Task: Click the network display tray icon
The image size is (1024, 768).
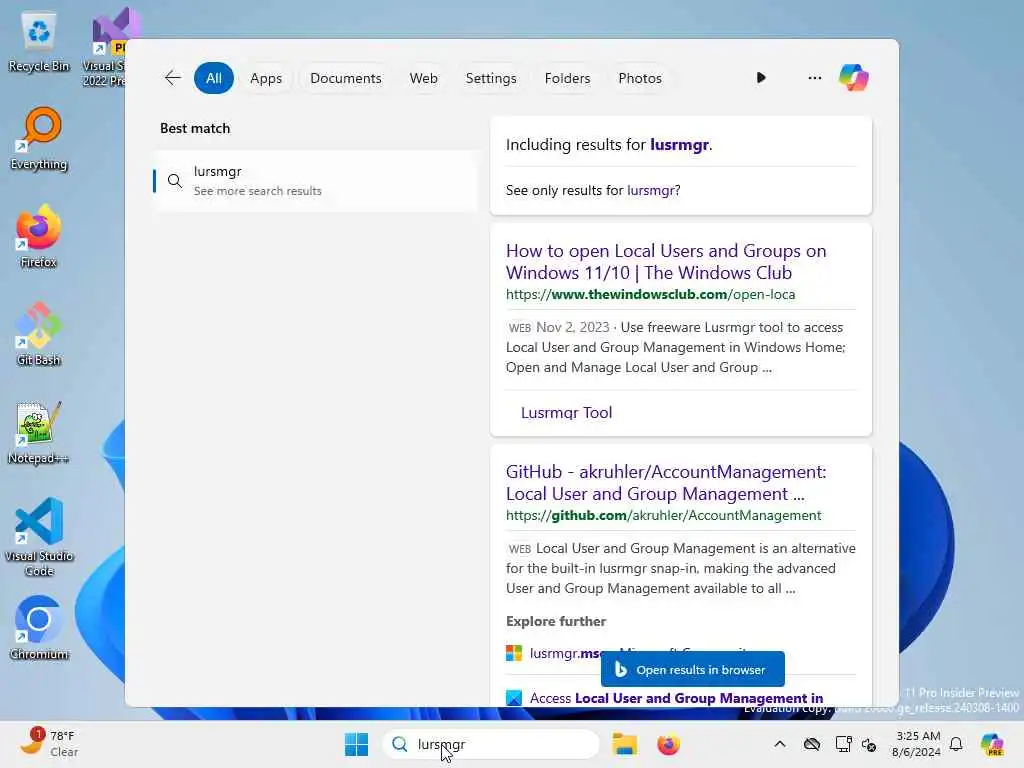Action: pyautogui.click(x=843, y=744)
